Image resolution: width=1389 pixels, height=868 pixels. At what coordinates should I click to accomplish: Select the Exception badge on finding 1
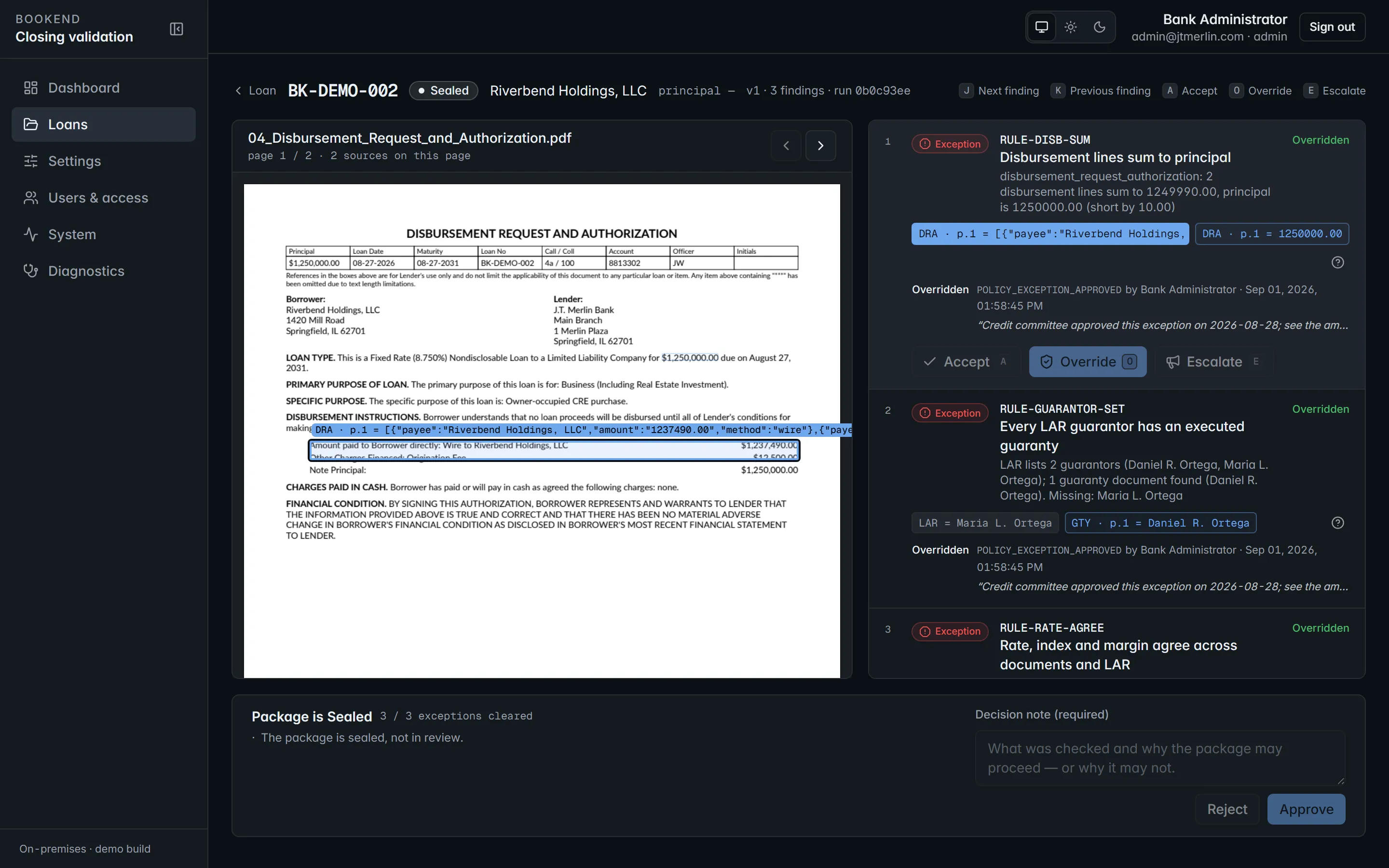(x=950, y=144)
